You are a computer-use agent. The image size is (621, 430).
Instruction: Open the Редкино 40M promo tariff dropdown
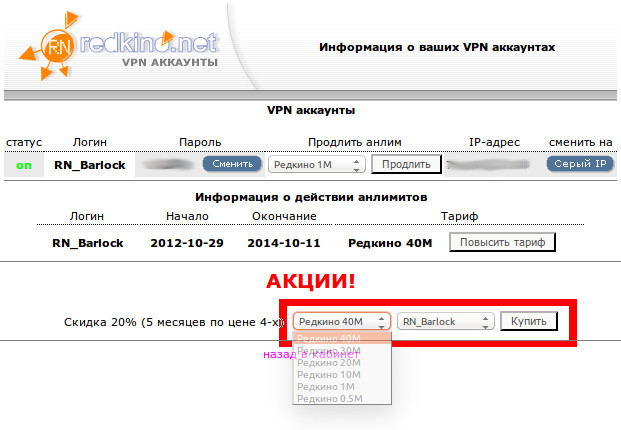pyautogui.click(x=341, y=321)
